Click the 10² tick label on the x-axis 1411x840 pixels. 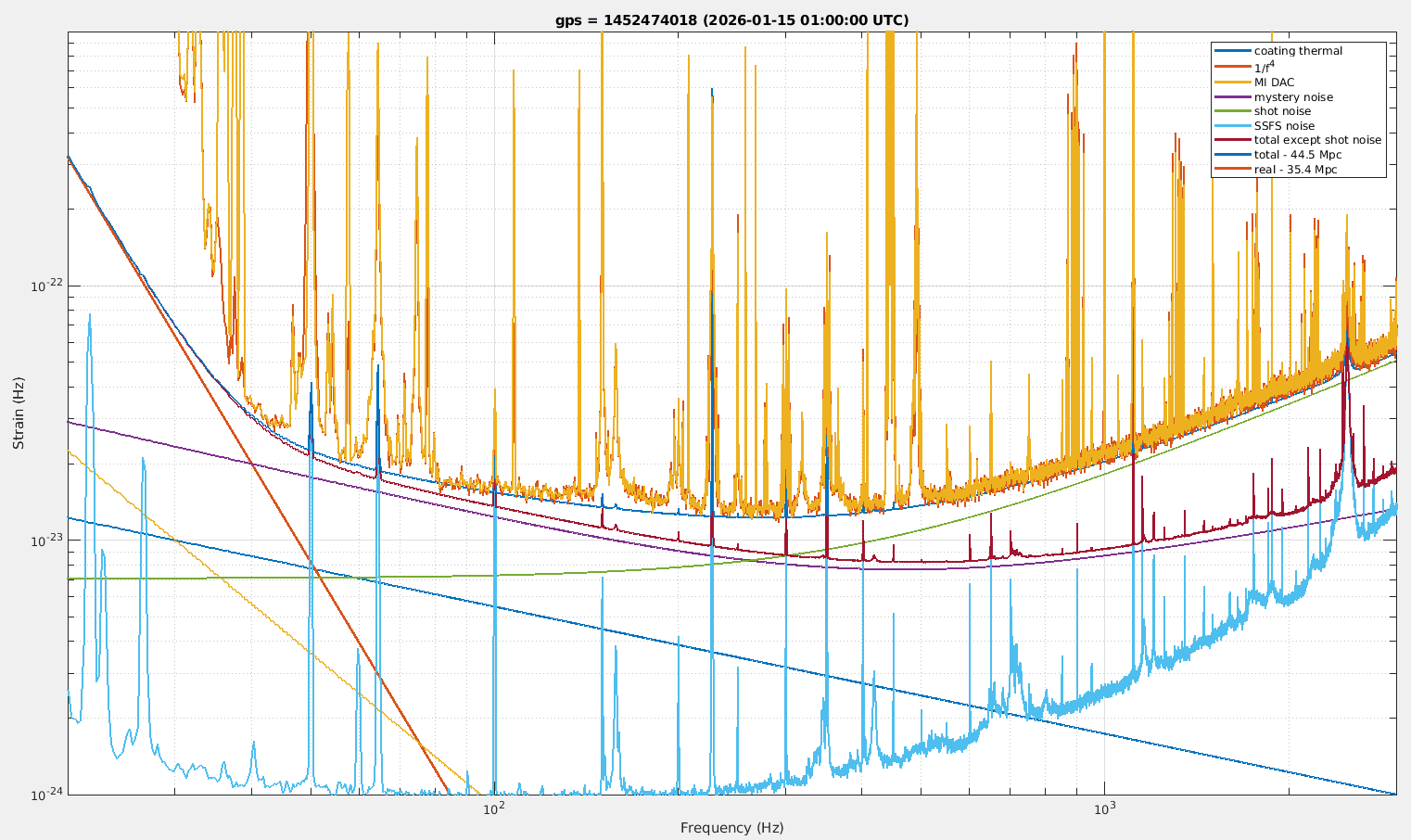[494, 808]
